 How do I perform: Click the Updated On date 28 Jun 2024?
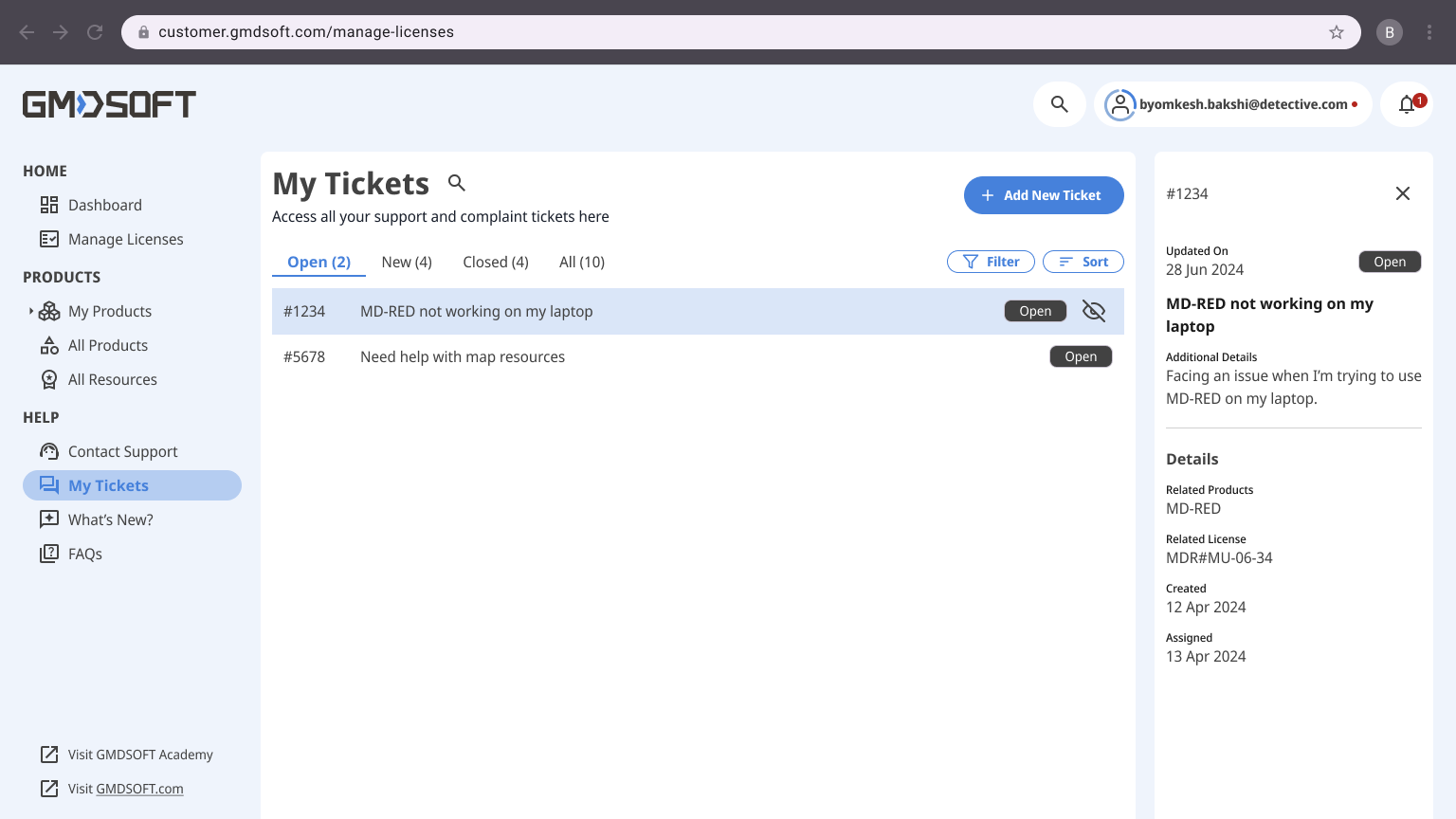[x=1205, y=269]
